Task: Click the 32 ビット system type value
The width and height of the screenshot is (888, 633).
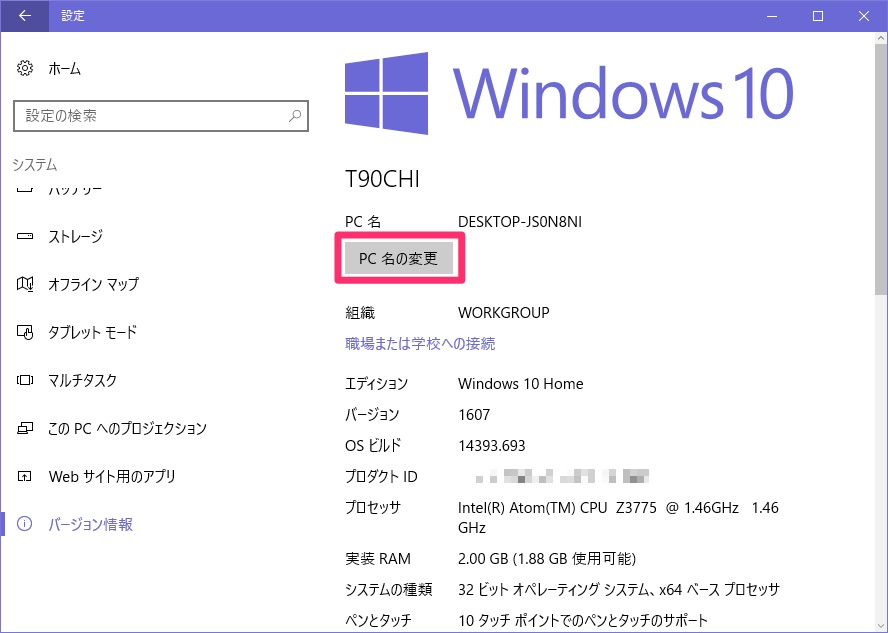Action: [x=618, y=589]
